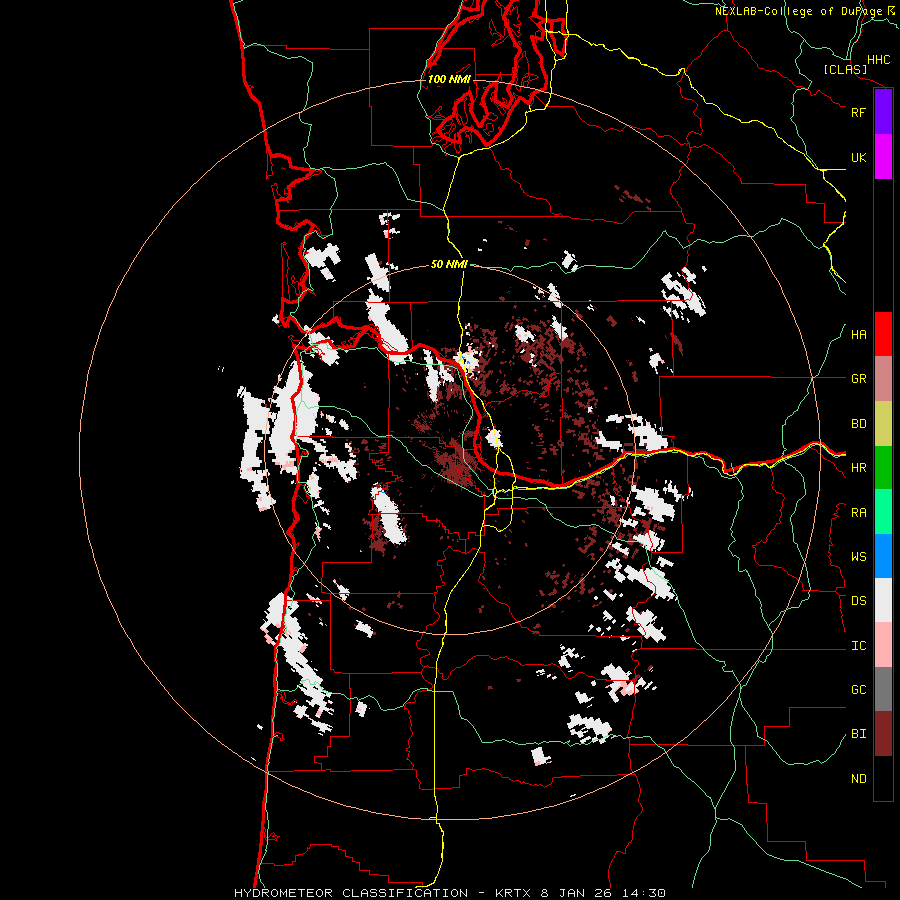Click the RF legend label
Viewport: 900px width, 900px height.
pyautogui.click(x=858, y=112)
